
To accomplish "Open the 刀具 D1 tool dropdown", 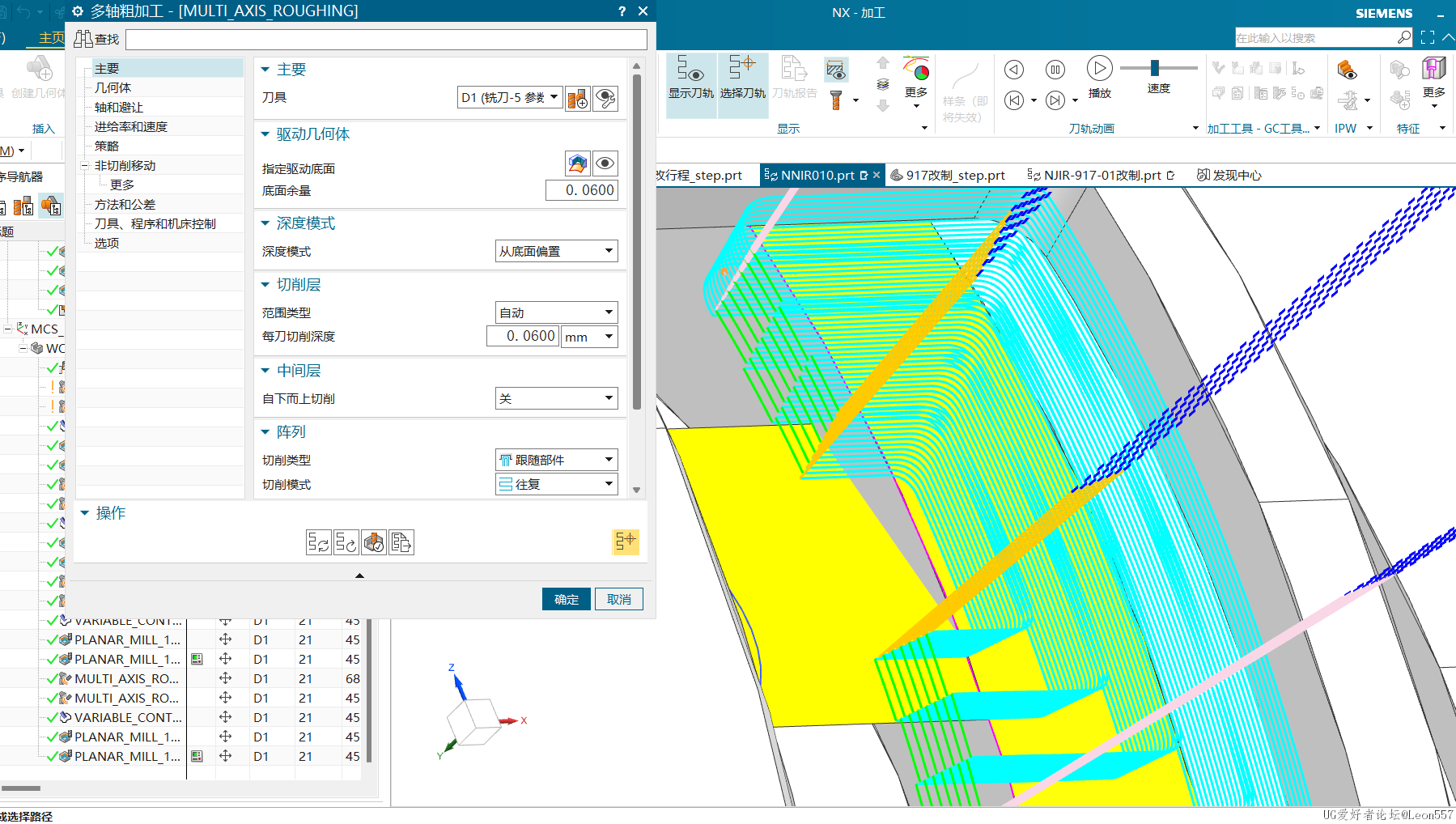I will point(510,98).
